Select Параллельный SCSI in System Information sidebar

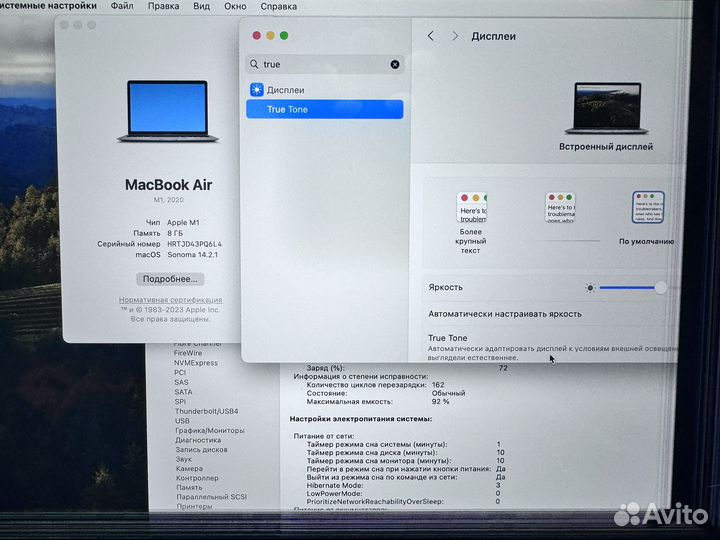211,497
